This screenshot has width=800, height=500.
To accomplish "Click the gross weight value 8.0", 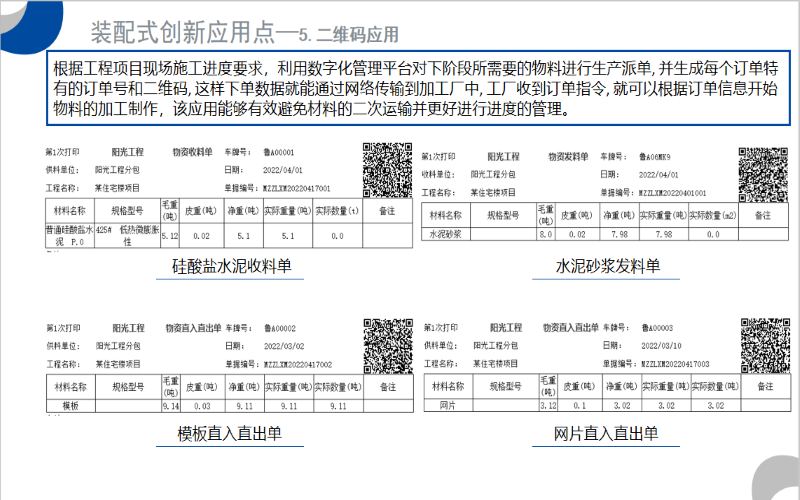I will [x=545, y=234].
